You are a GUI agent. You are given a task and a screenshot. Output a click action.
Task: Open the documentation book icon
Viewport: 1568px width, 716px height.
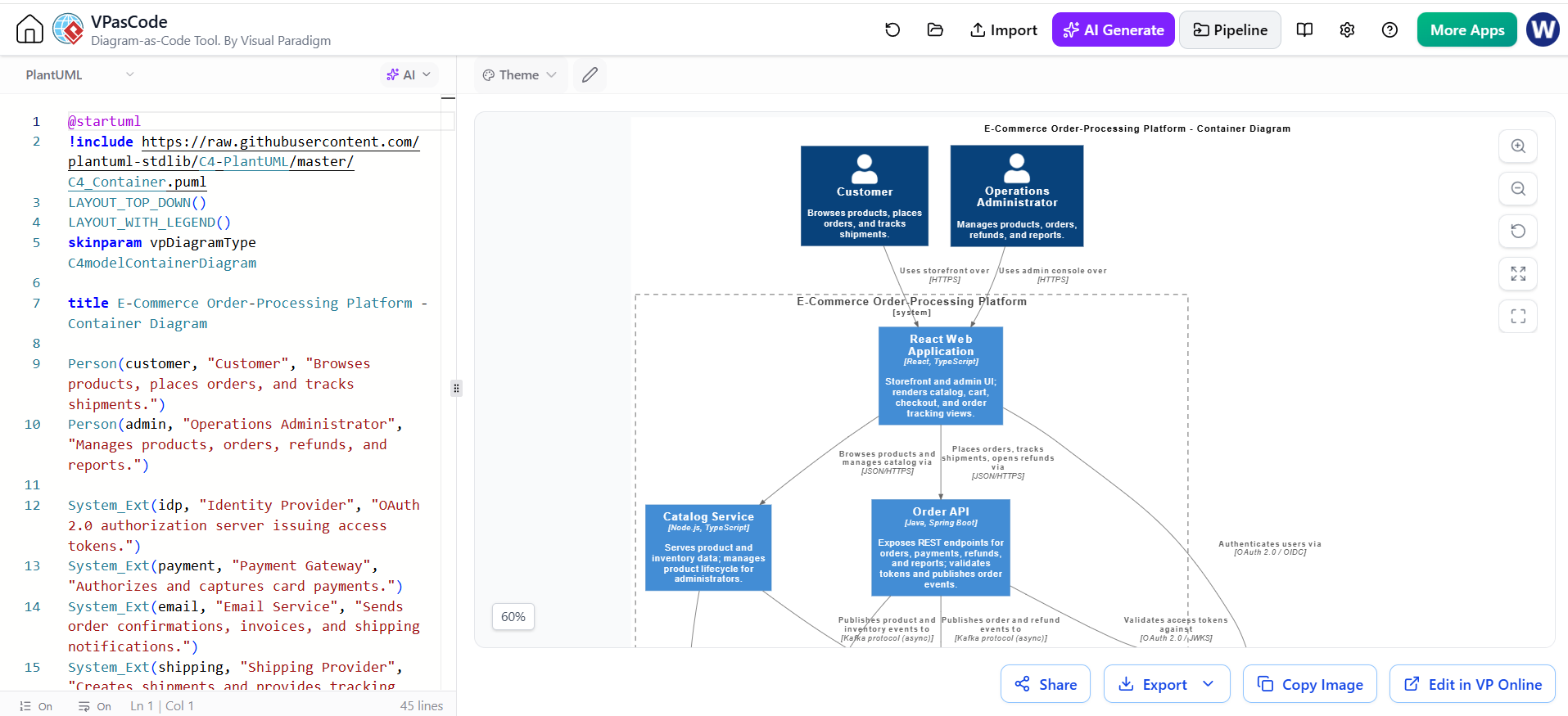click(x=1305, y=30)
